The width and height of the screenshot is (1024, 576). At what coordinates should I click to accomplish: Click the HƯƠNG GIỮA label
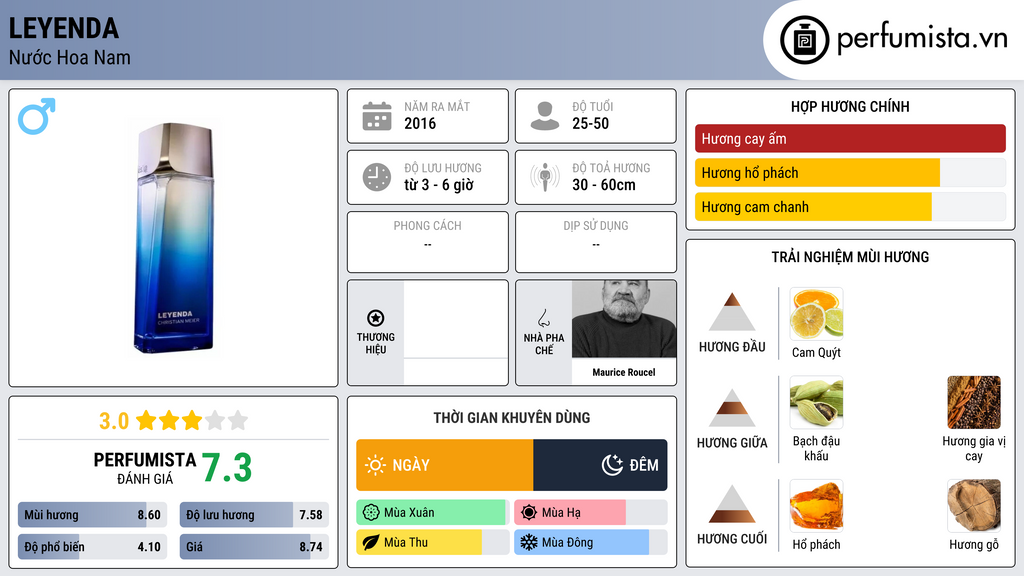pos(732,443)
